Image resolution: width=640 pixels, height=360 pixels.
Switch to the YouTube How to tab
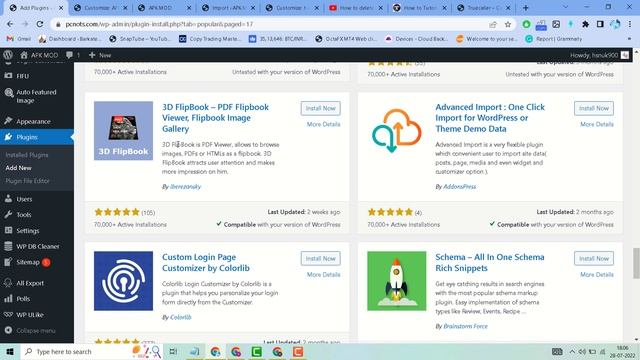point(355,8)
